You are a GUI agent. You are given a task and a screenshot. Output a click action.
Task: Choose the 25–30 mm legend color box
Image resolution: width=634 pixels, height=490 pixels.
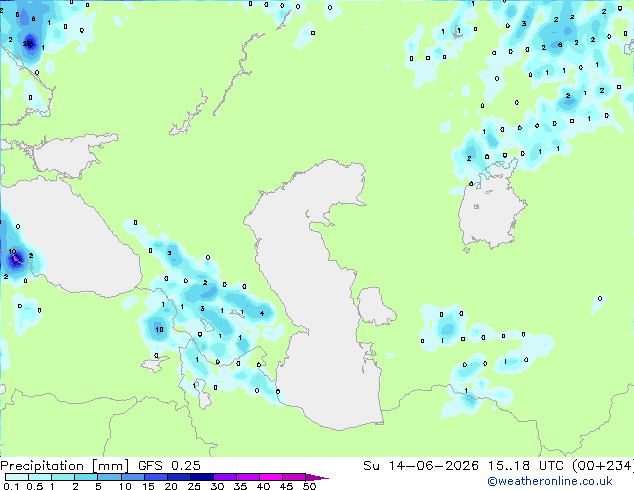[x=201, y=477]
